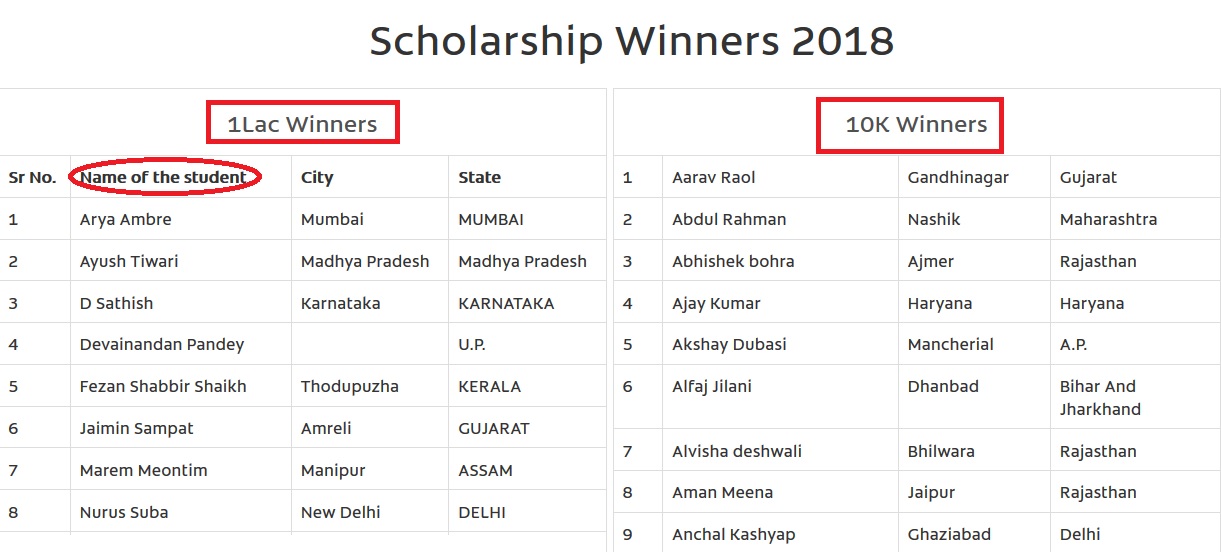This screenshot has width=1221, height=553.
Task: Click the 'Bihar And Jharkhand' state cell
Action: click(x=1100, y=397)
